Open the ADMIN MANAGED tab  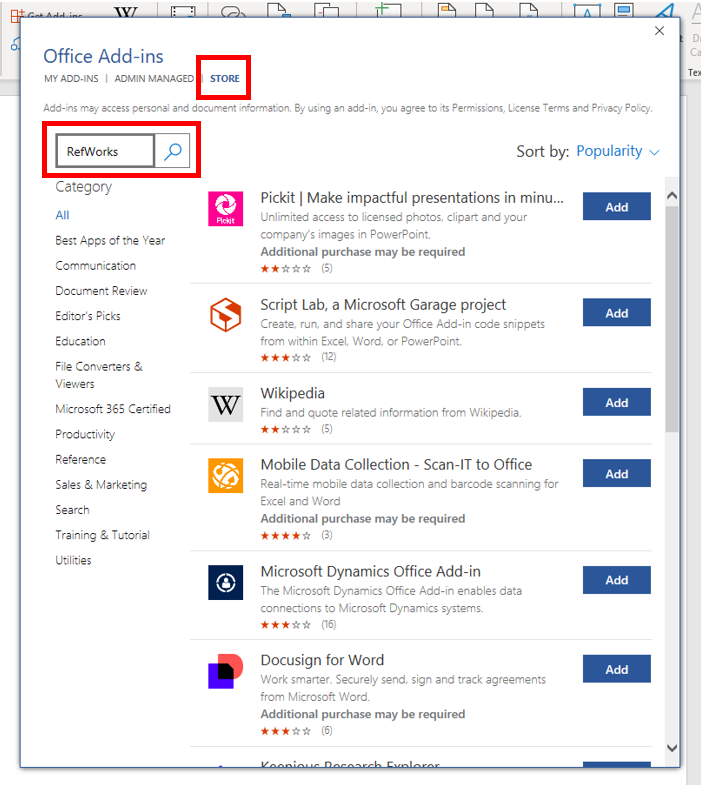[x=154, y=78]
